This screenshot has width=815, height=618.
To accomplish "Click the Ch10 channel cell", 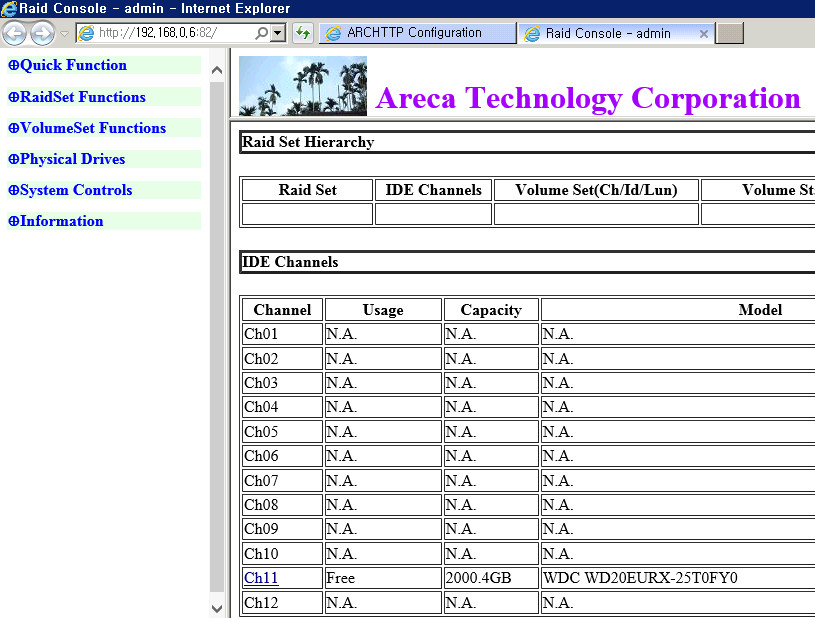I will [x=282, y=554].
